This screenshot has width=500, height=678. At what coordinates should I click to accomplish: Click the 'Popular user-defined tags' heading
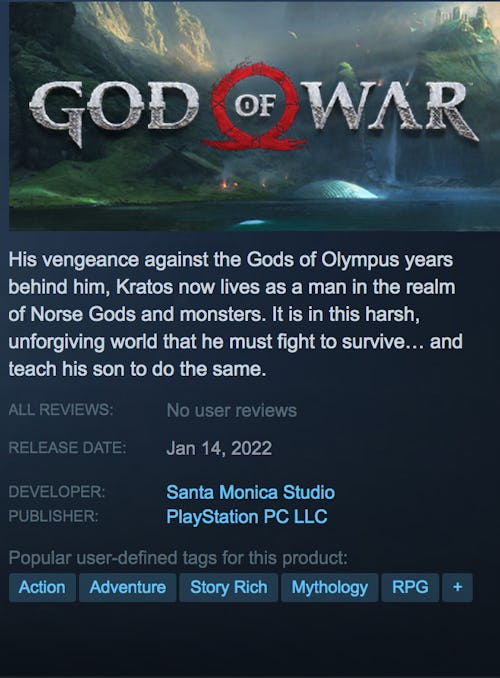click(x=178, y=558)
